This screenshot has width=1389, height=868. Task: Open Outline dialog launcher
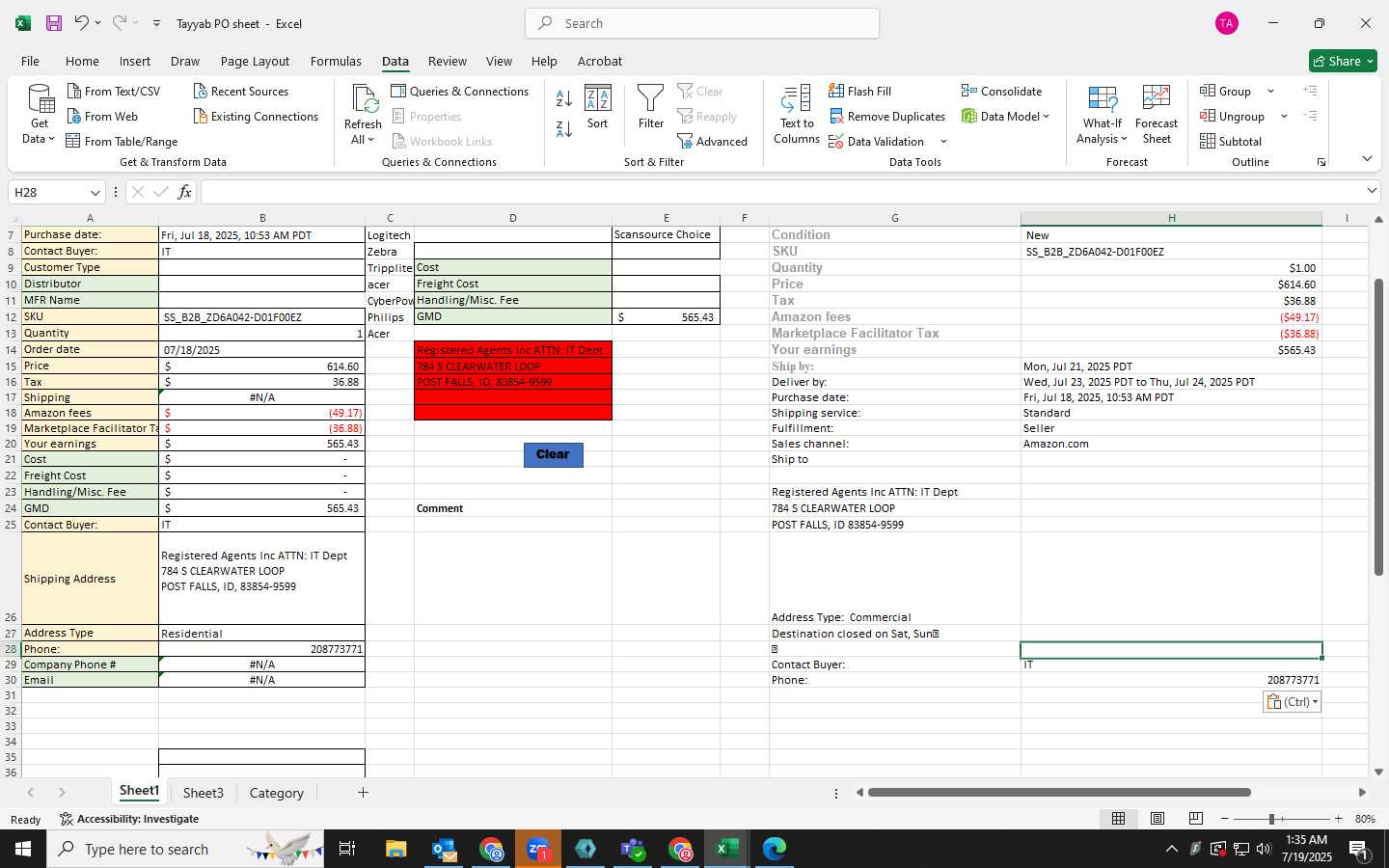point(1321,162)
